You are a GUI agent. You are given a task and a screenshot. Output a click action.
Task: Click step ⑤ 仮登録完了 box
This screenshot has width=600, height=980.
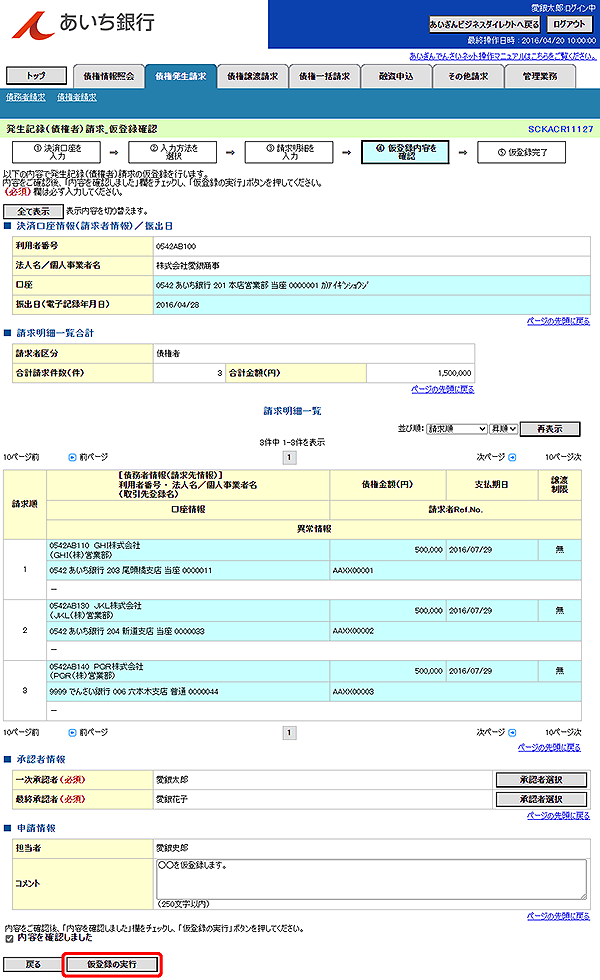(x=521, y=152)
